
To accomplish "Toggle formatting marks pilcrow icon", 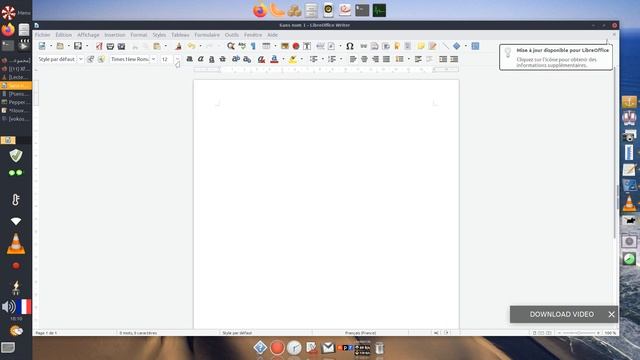I will (253, 46).
